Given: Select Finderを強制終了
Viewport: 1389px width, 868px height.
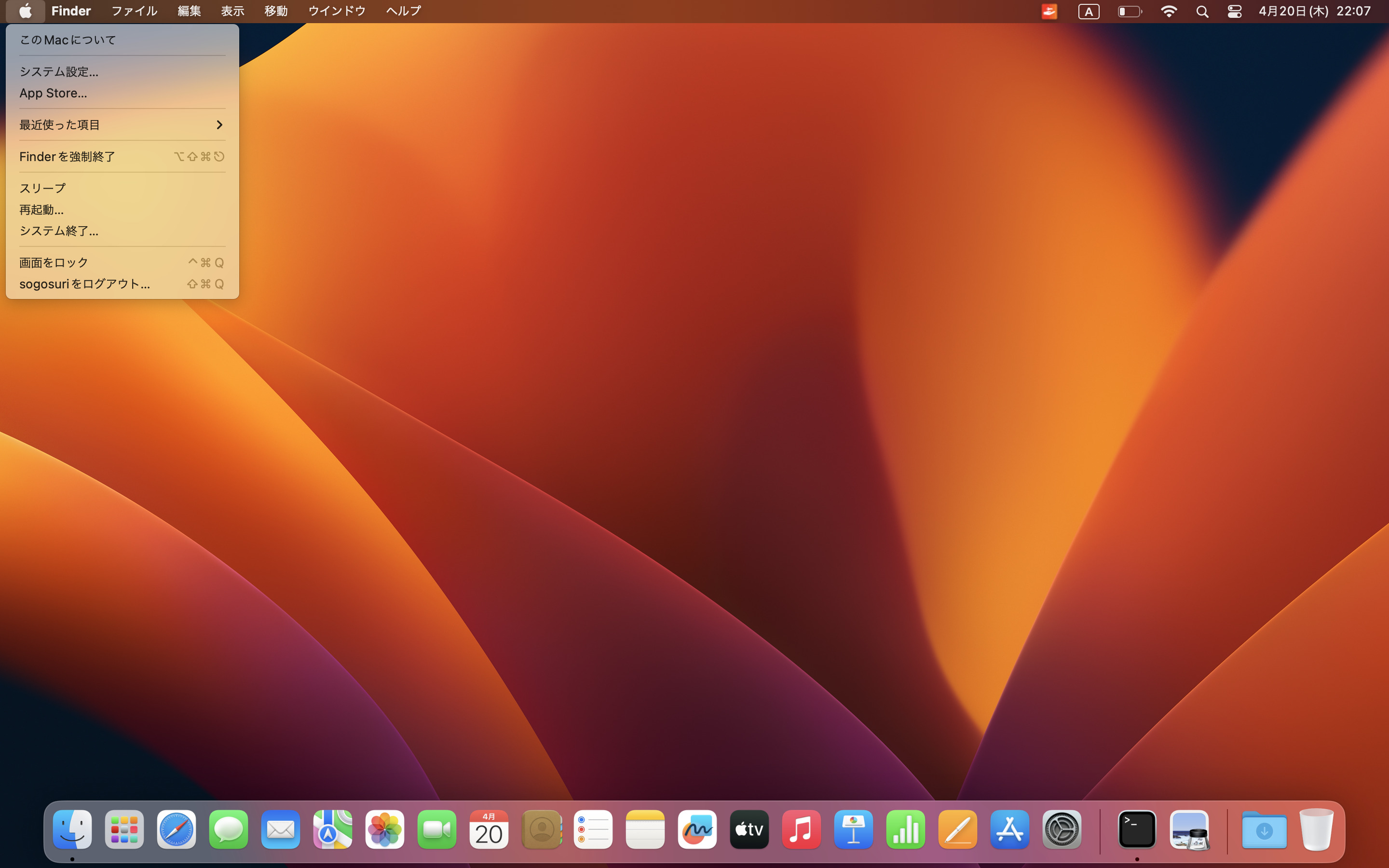Looking at the screenshot, I should pyautogui.click(x=122, y=157).
